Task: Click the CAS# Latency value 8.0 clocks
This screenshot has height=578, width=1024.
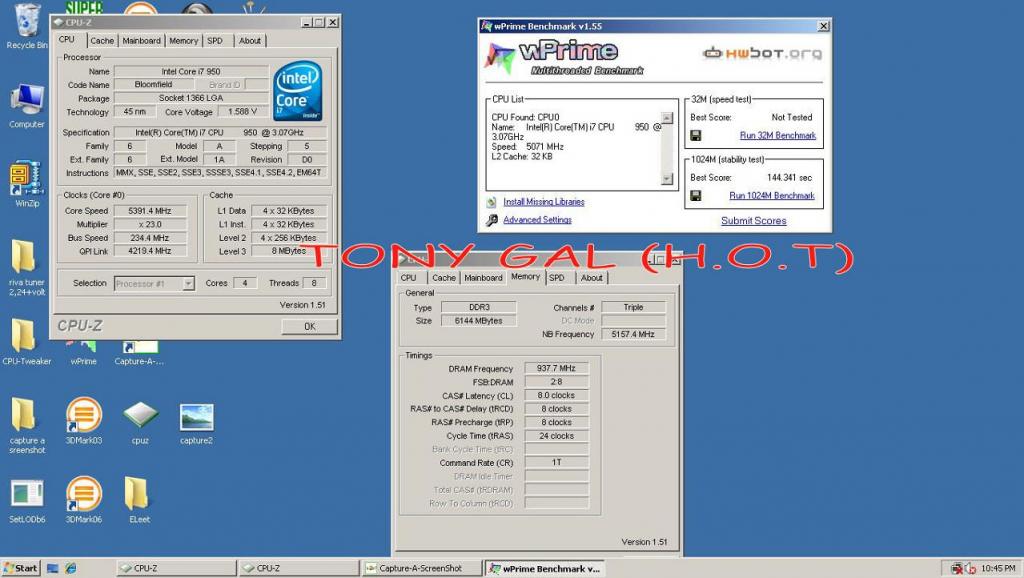Action: coord(556,395)
